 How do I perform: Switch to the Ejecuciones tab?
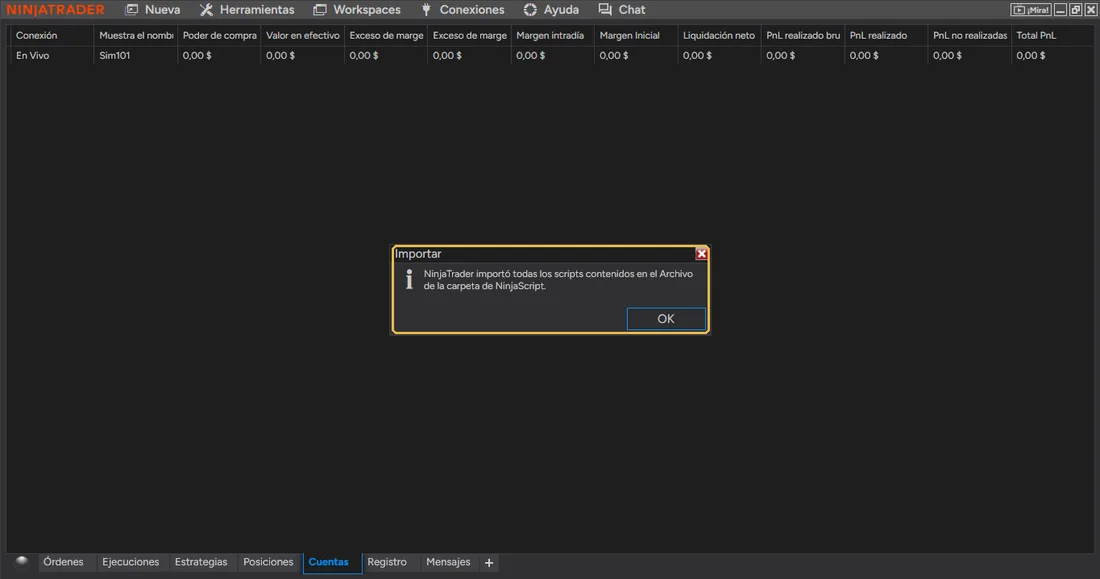coord(130,562)
